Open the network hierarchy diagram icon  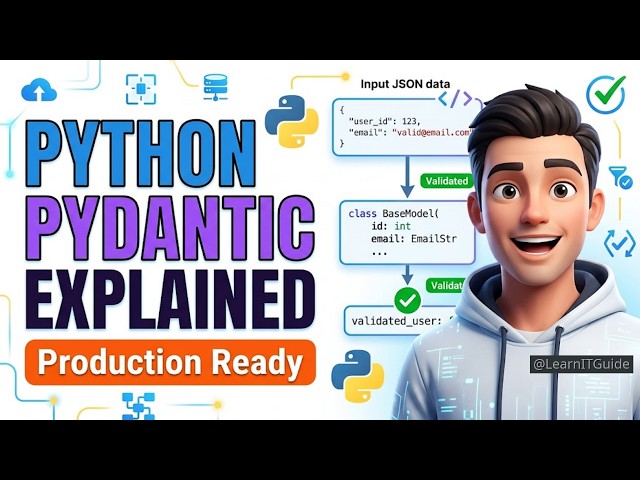138,406
